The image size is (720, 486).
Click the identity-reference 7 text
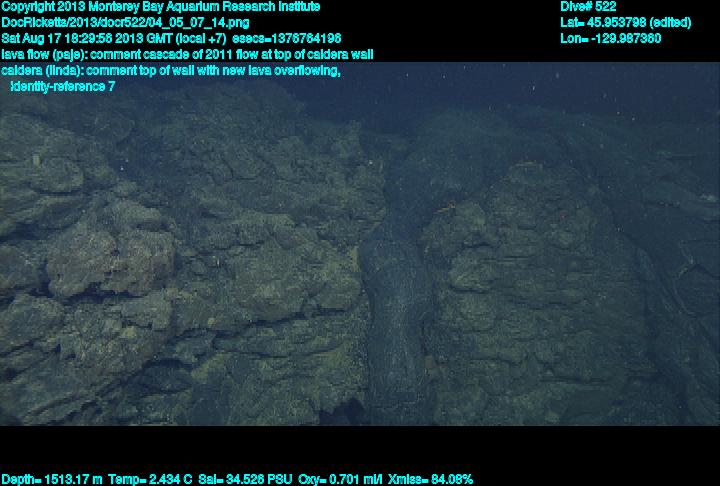[62, 86]
